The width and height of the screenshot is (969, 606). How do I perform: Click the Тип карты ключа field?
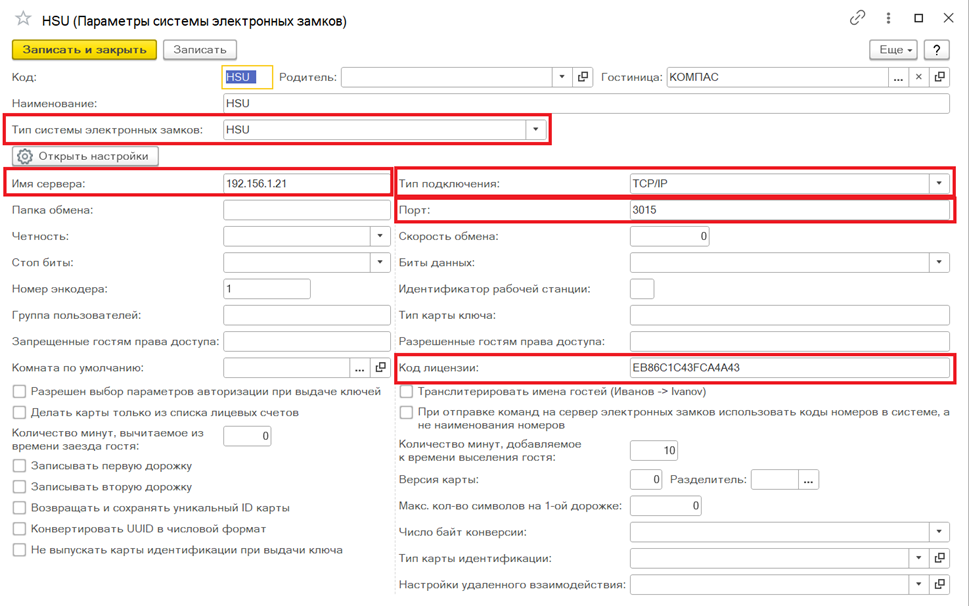coord(789,315)
